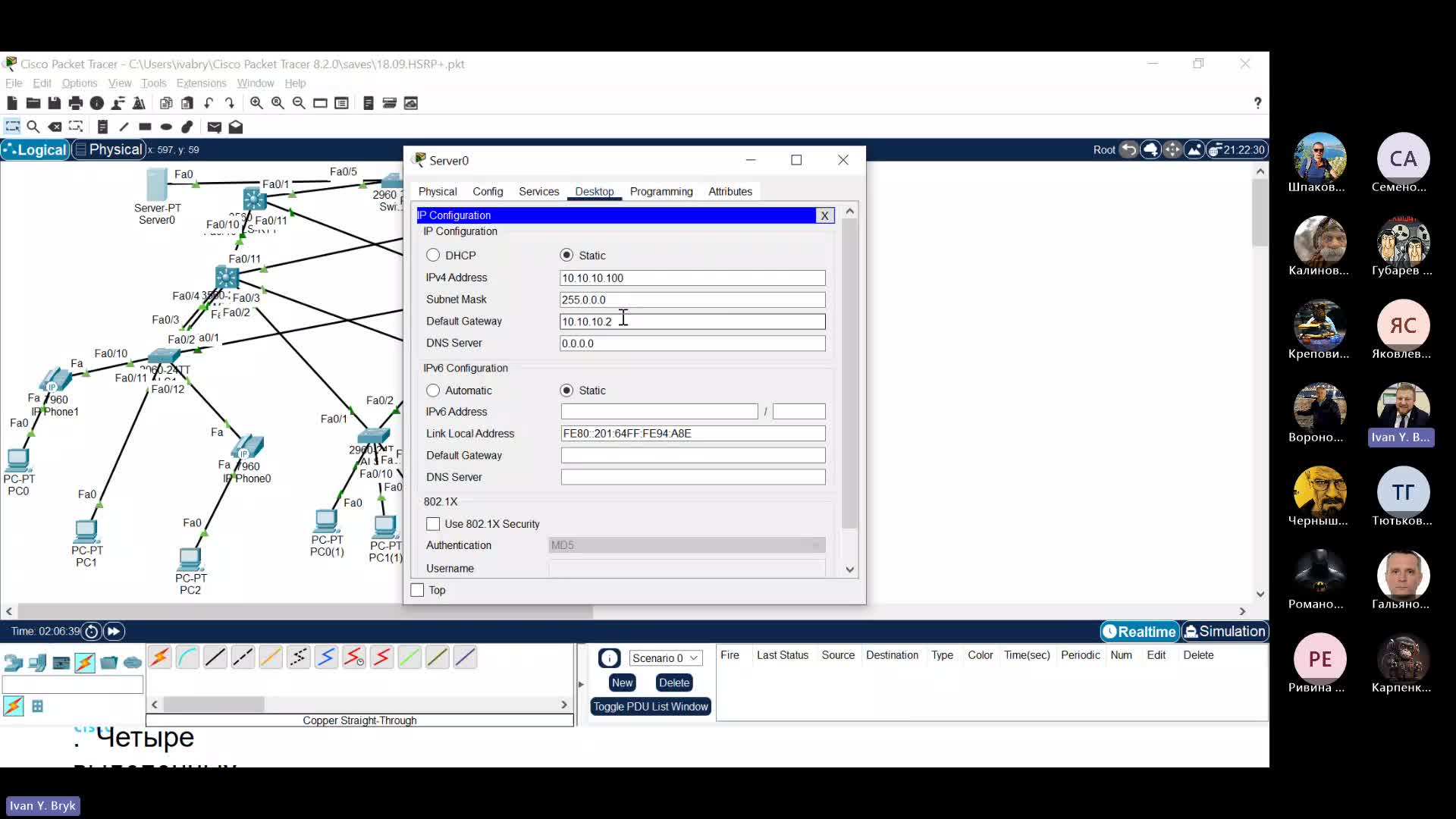Viewport: 1456px width, 819px height.
Task: Switch to Logical workspace view
Action: [x=36, y=150]
